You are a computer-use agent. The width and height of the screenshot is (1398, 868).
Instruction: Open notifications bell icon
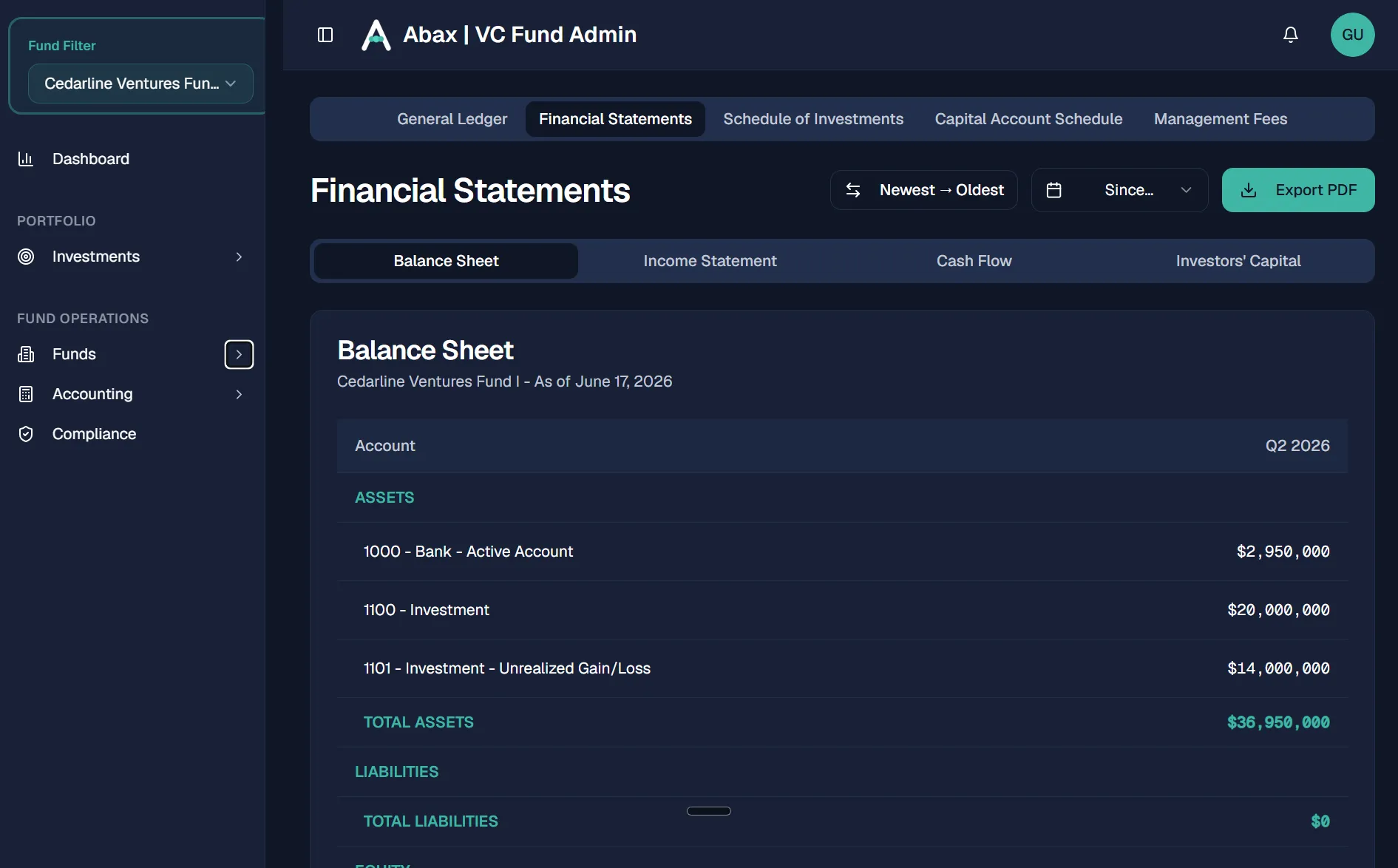(x=1291, y=35)
